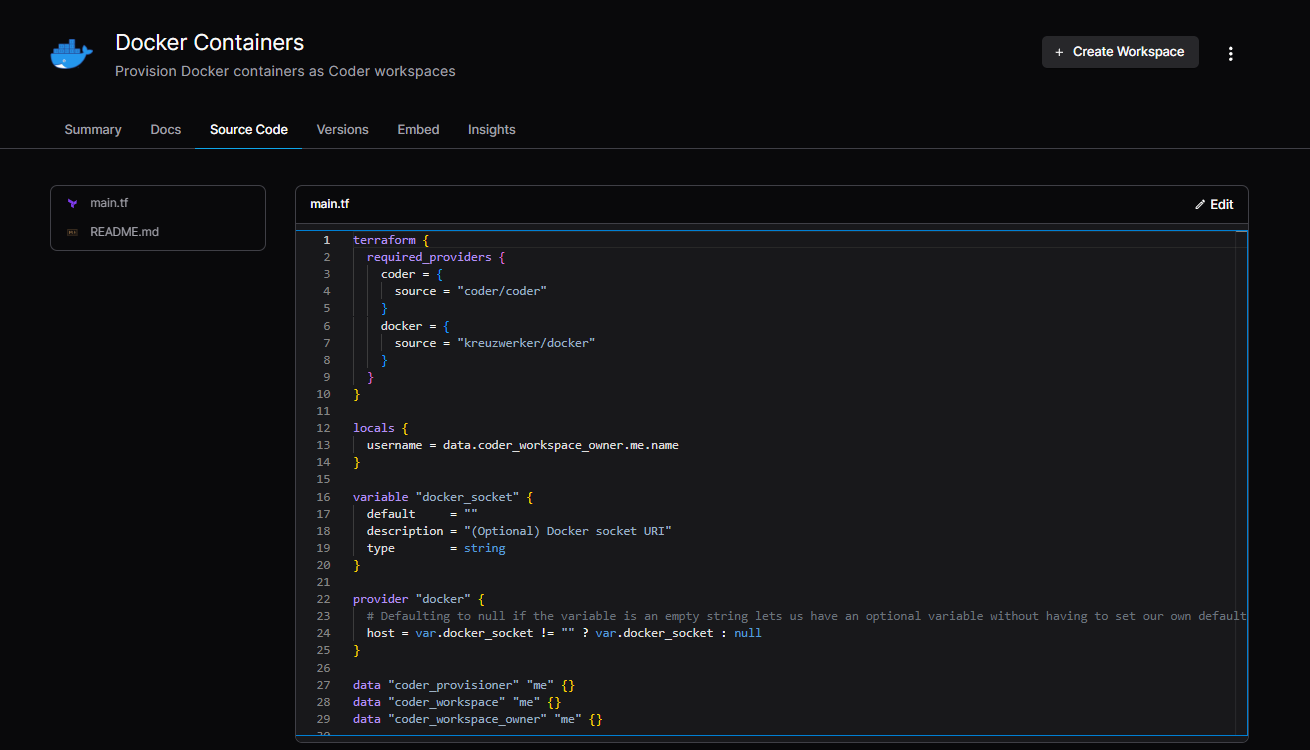Open the Summary tab
This screenshot has height=750, width=1310.
pos(93,130)
